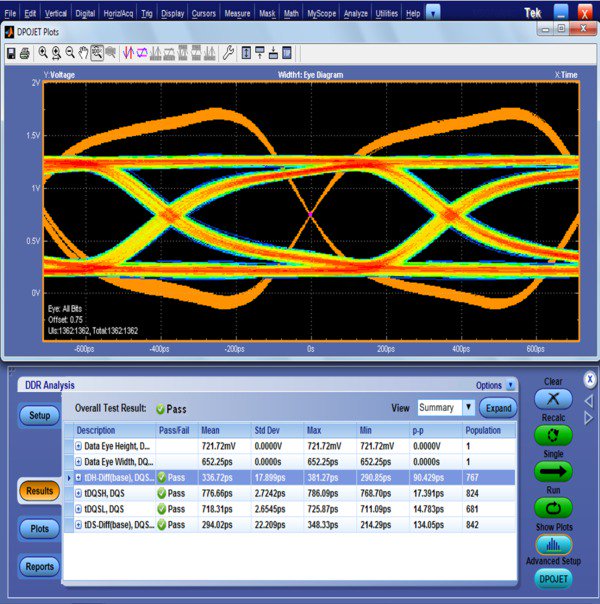Expand the tDQSL, DQS row
Image resolution: width=600 pixels, height=604 pixels.
coord(79,509)
